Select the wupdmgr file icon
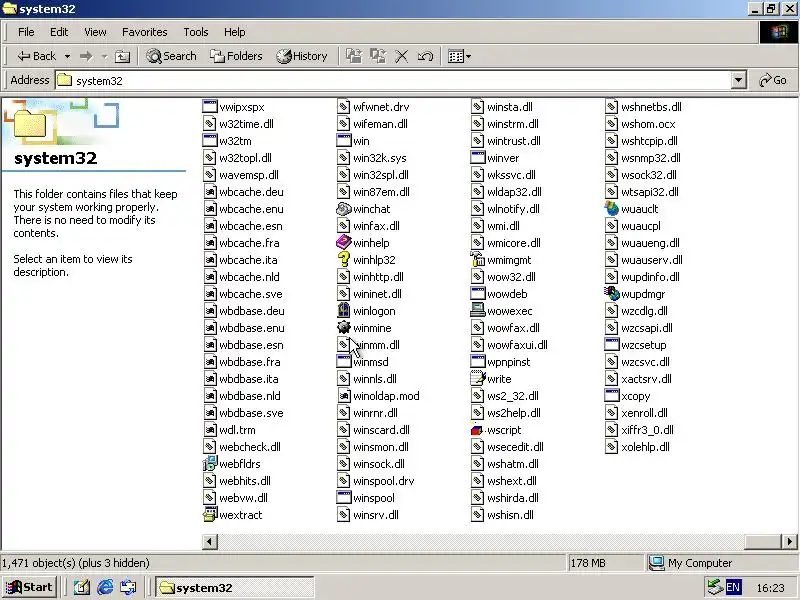This screenshot has height=600, width=800. tap(612, 294)
